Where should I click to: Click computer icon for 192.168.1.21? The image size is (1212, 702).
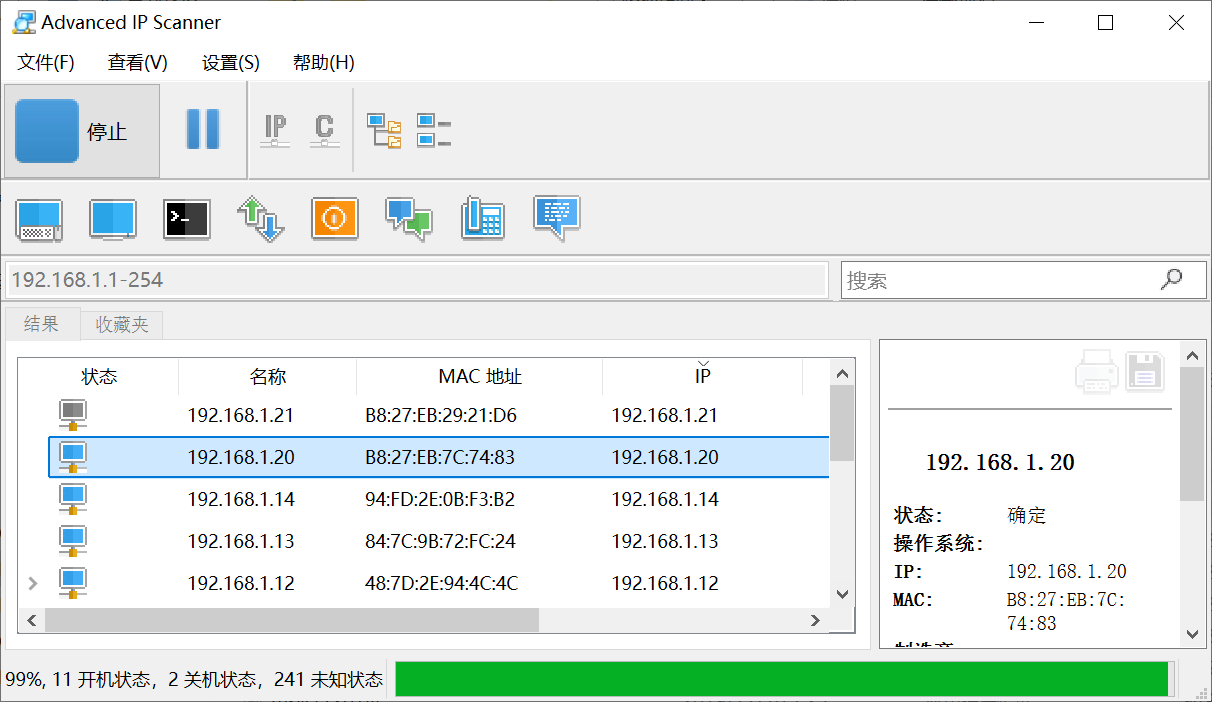[x=73, y=415]
